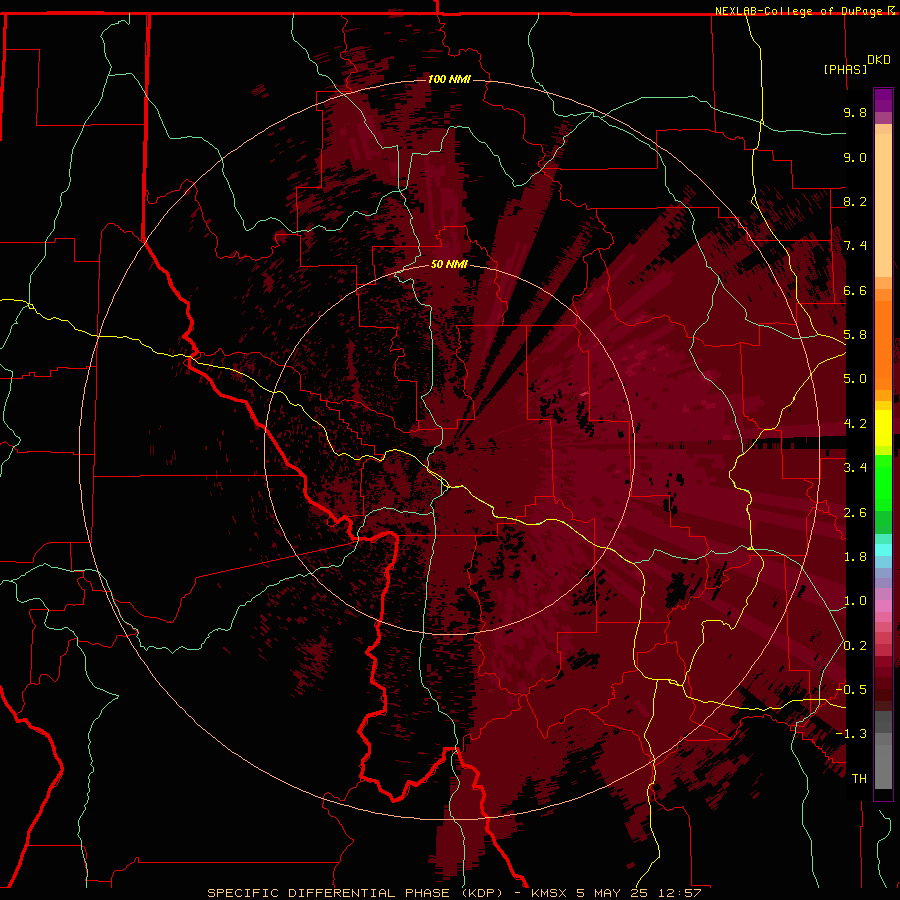Image resolution: width=900 pixels, height=900 pixels.
Task: Click the 1.8 value on the scale
Action: [x=855, y=557]
